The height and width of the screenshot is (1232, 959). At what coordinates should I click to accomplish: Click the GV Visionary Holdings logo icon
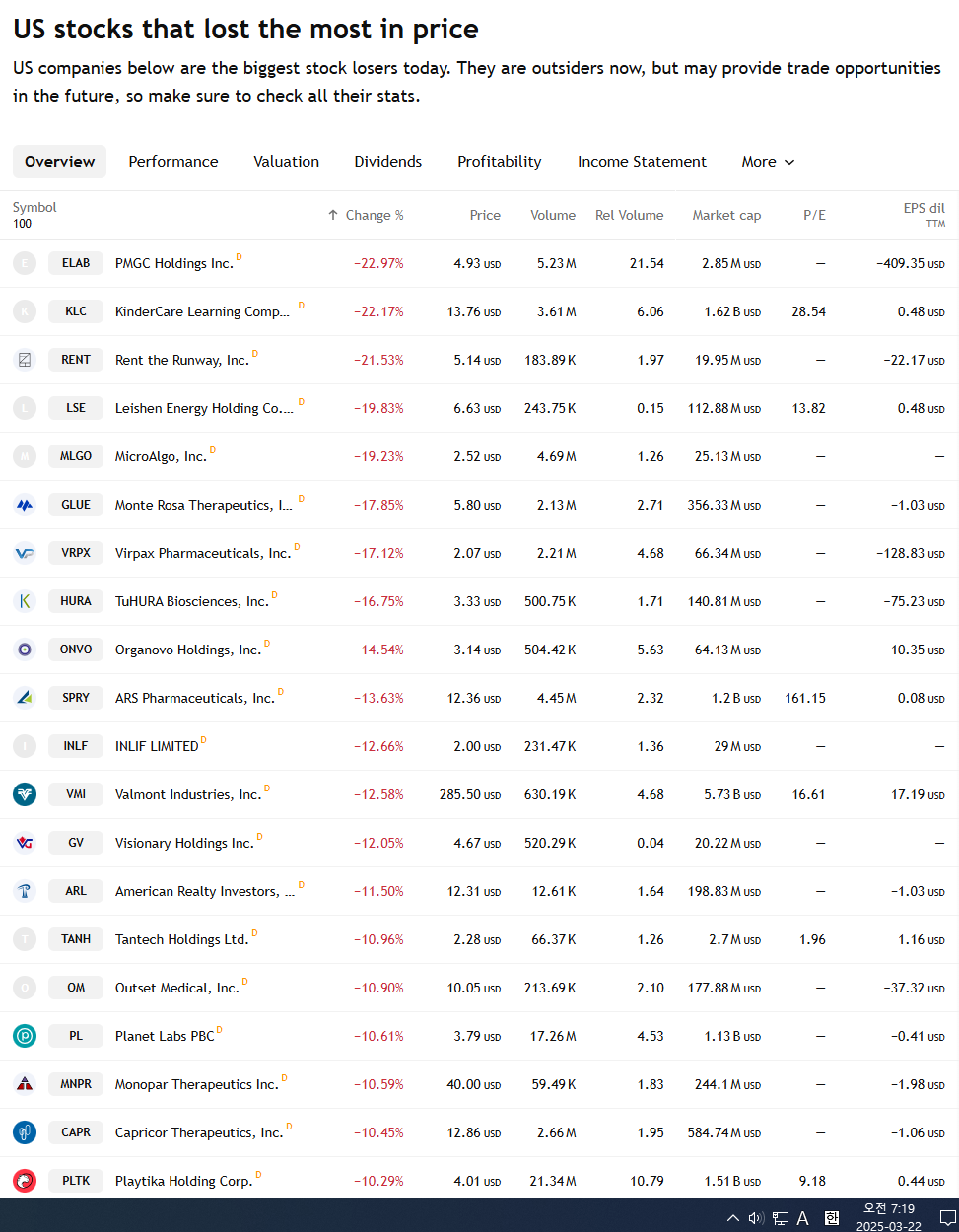click(25, 843)
